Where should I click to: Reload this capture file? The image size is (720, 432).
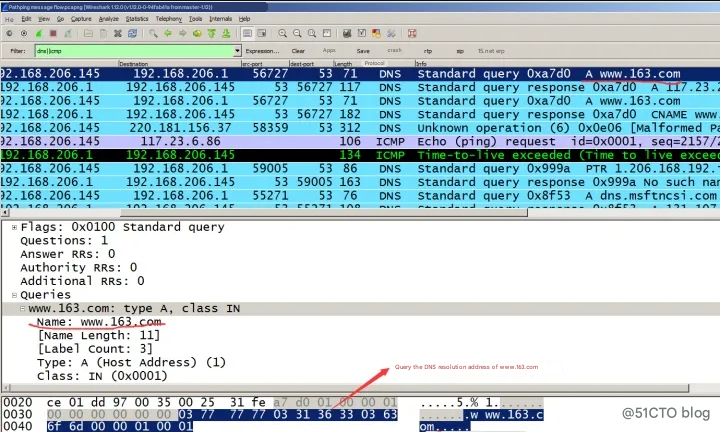[x=133, y=33]
